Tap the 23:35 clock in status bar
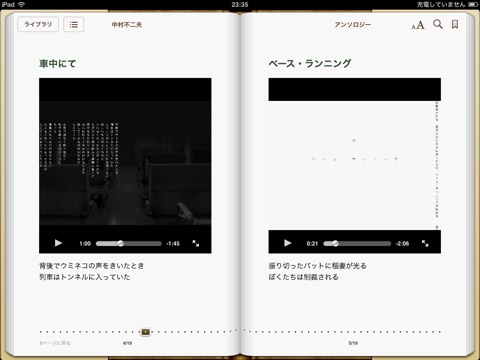The width and height of the screenshot is (480, 360). pos(240,4)
